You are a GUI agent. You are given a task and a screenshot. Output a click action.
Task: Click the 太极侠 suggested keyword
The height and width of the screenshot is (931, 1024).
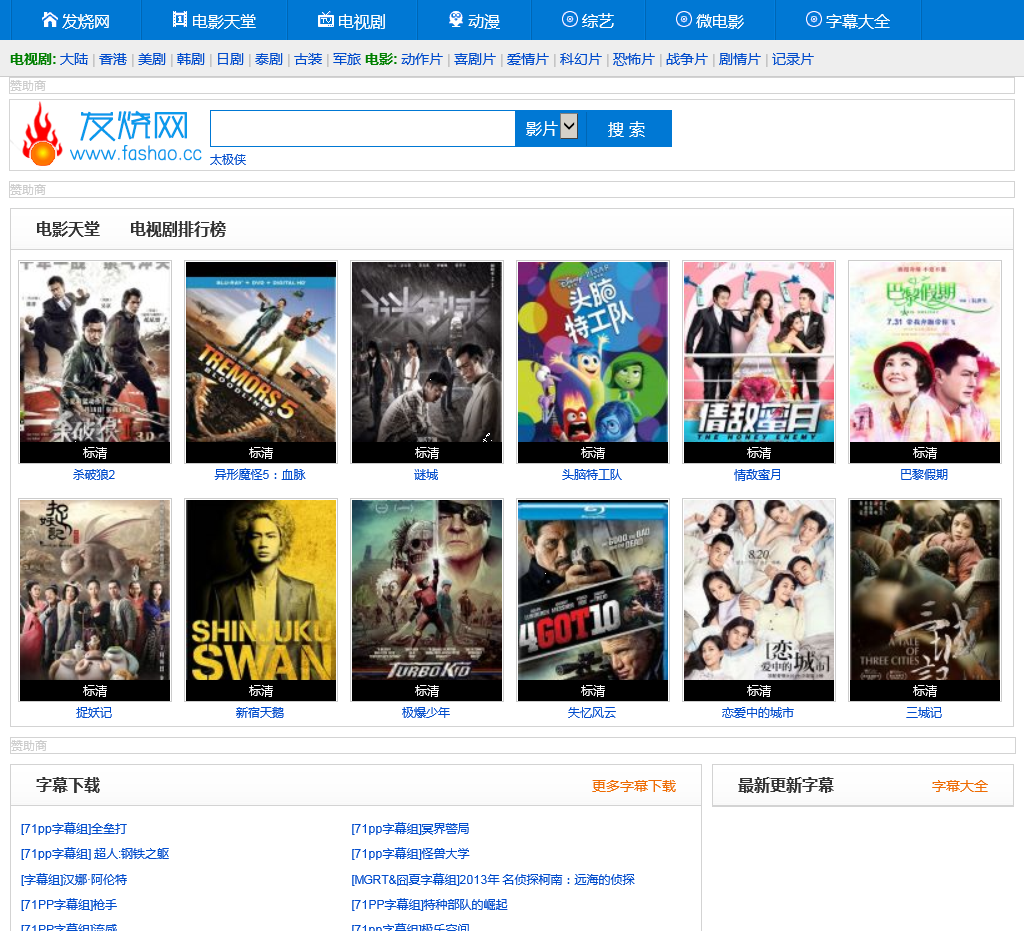click(228, 159)
